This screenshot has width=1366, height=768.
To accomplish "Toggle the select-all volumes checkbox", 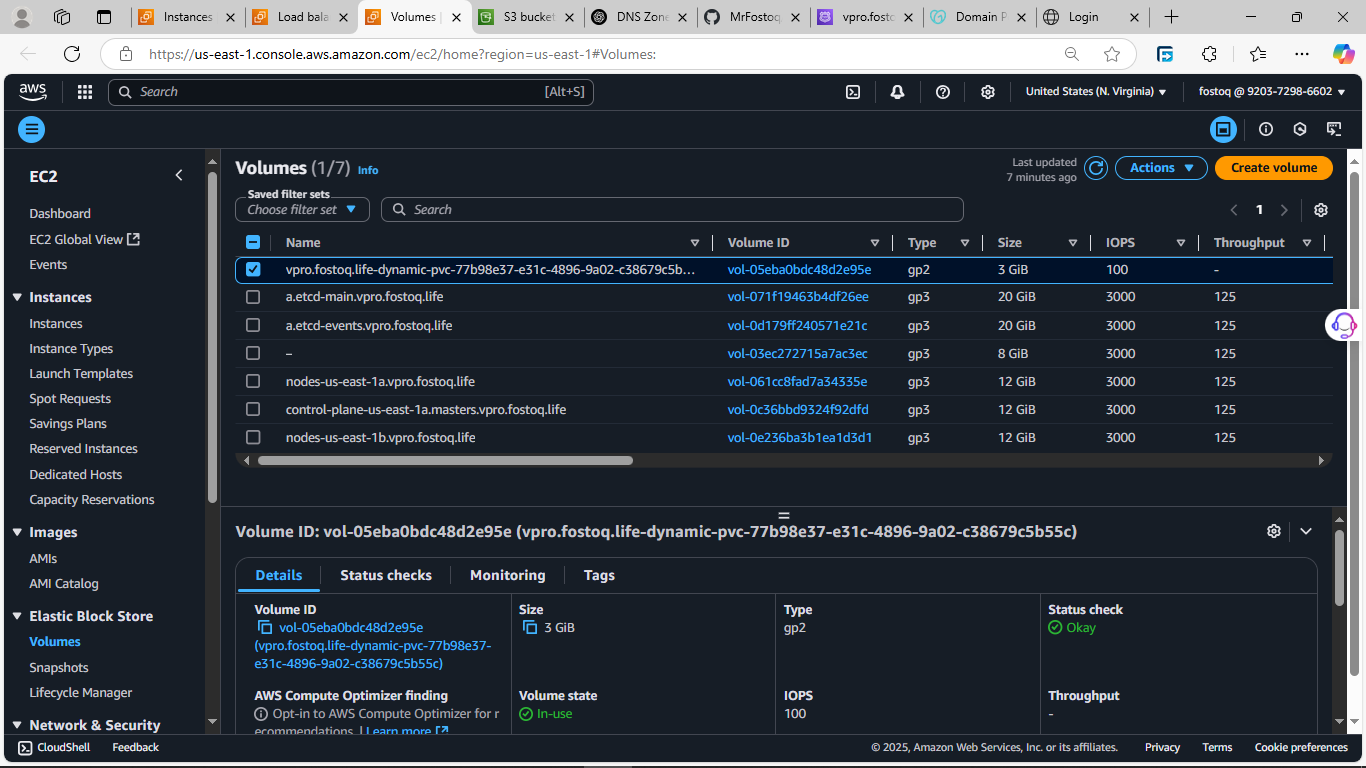I will point(253,242).
